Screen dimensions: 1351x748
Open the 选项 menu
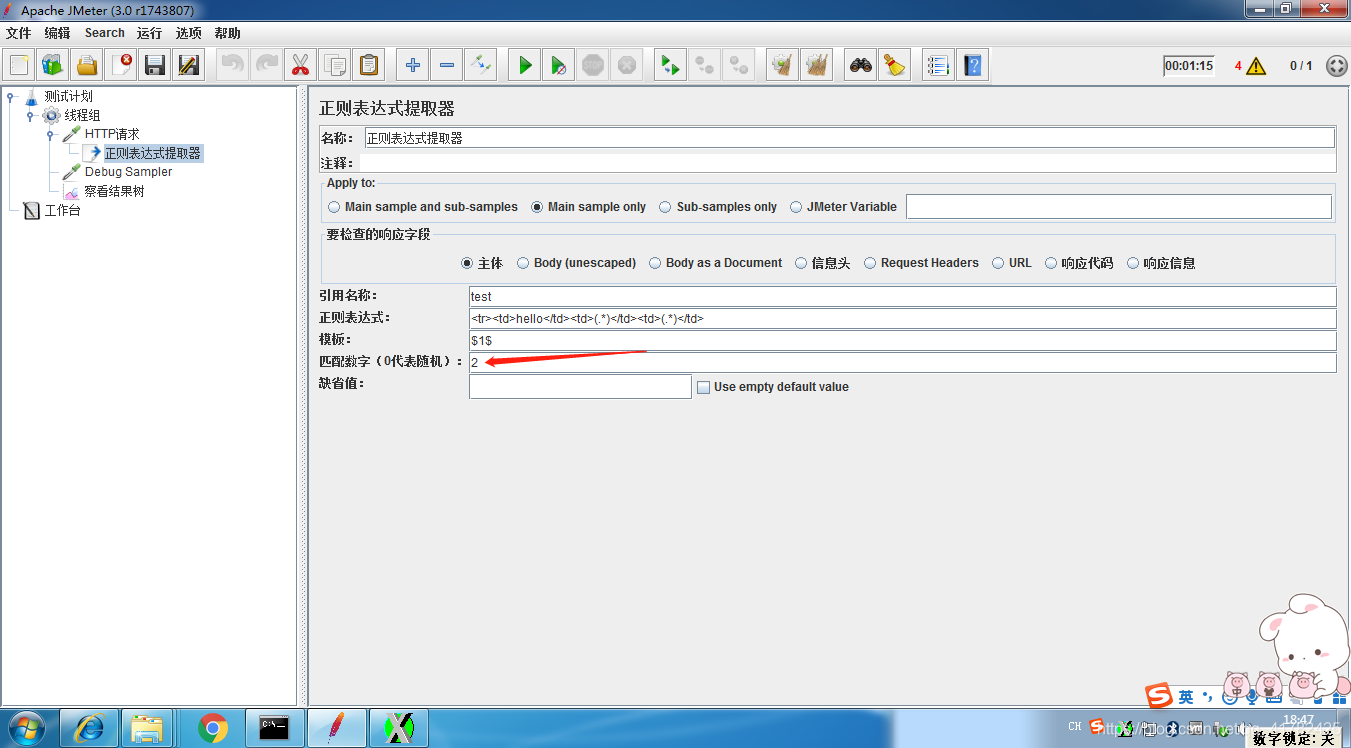[x=188, y=33]
